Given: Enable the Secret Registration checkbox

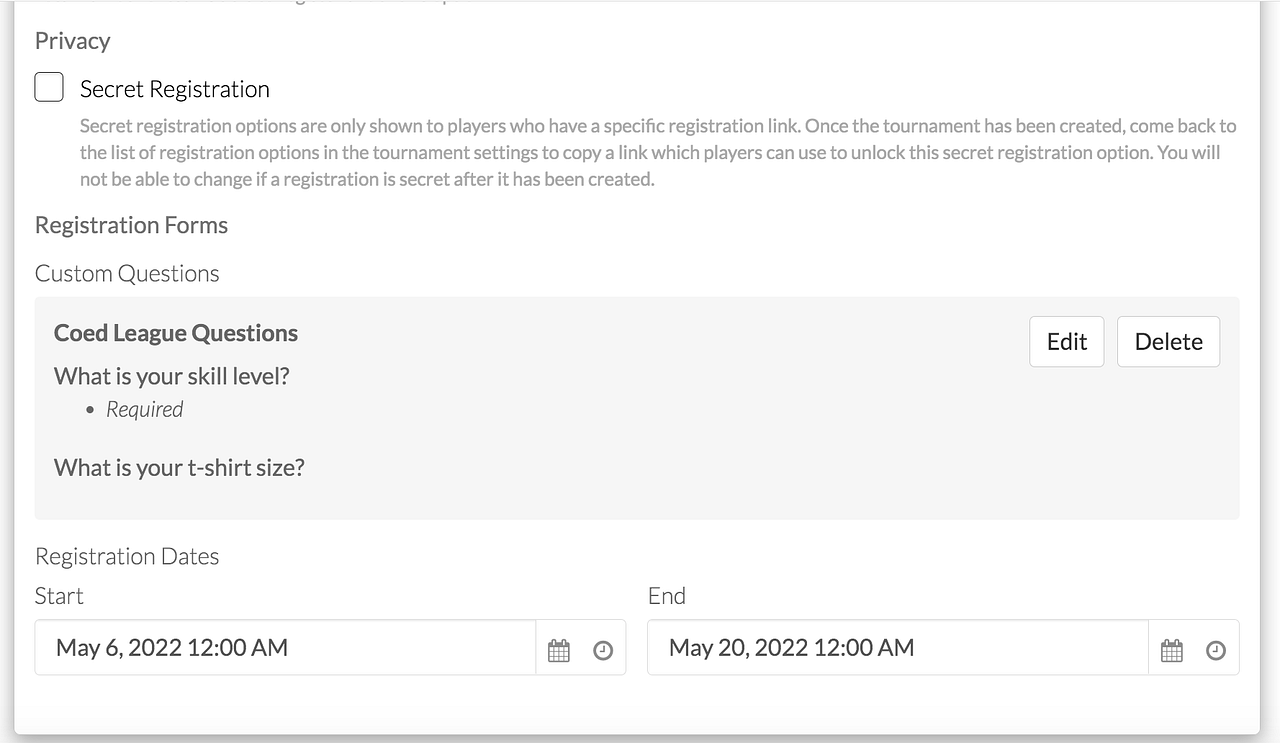Looking at the screenshot, I should [49, 87].
